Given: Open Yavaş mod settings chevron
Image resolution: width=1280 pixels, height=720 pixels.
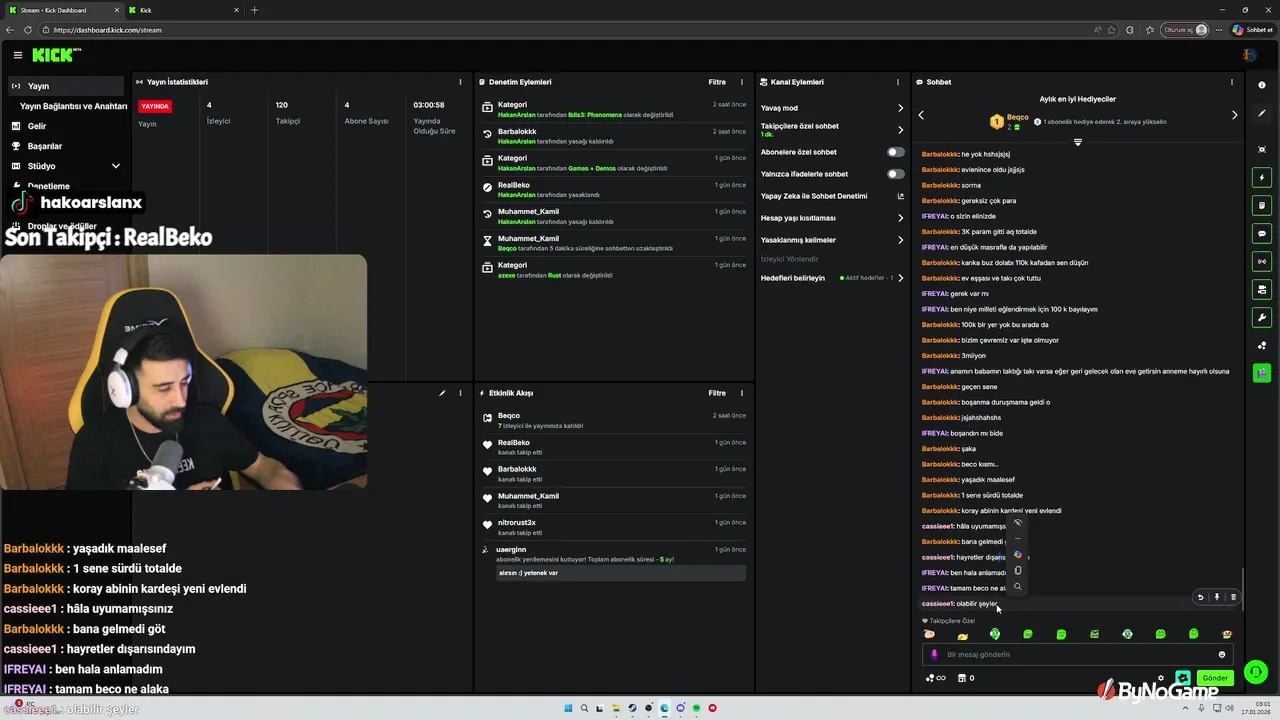Looking at the screenshot, I should coord(900,108).
